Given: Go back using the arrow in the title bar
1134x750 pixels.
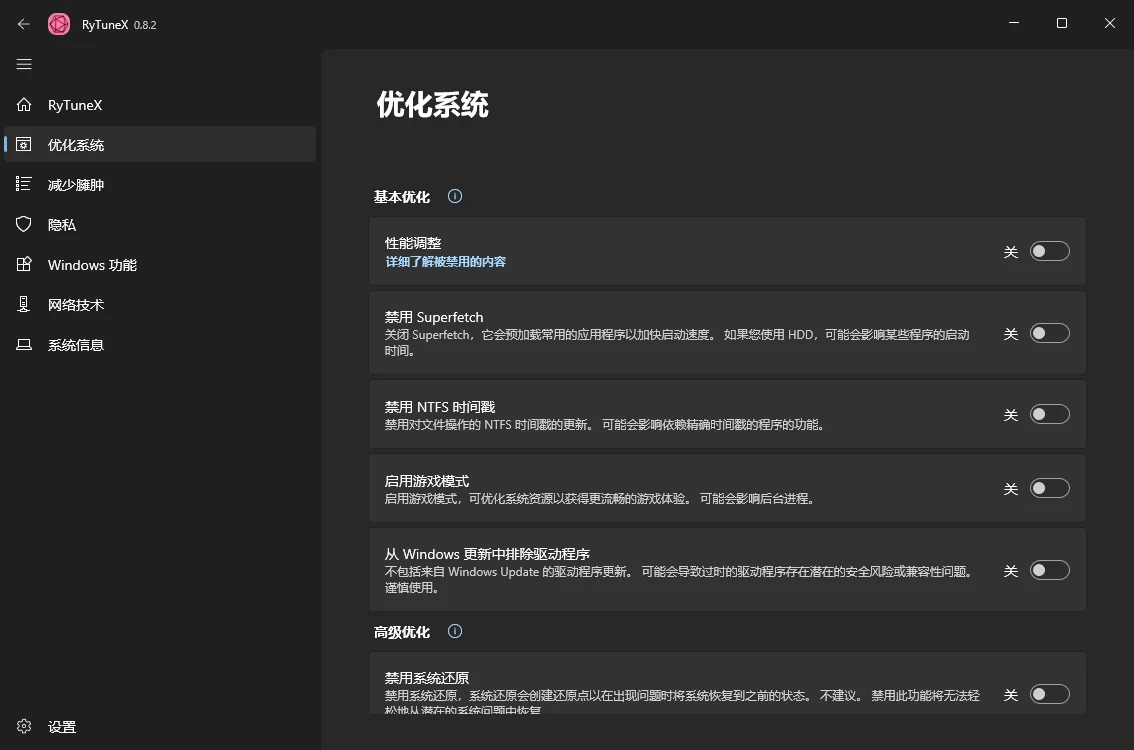Looking at the screenshot, I should (23, 23).
